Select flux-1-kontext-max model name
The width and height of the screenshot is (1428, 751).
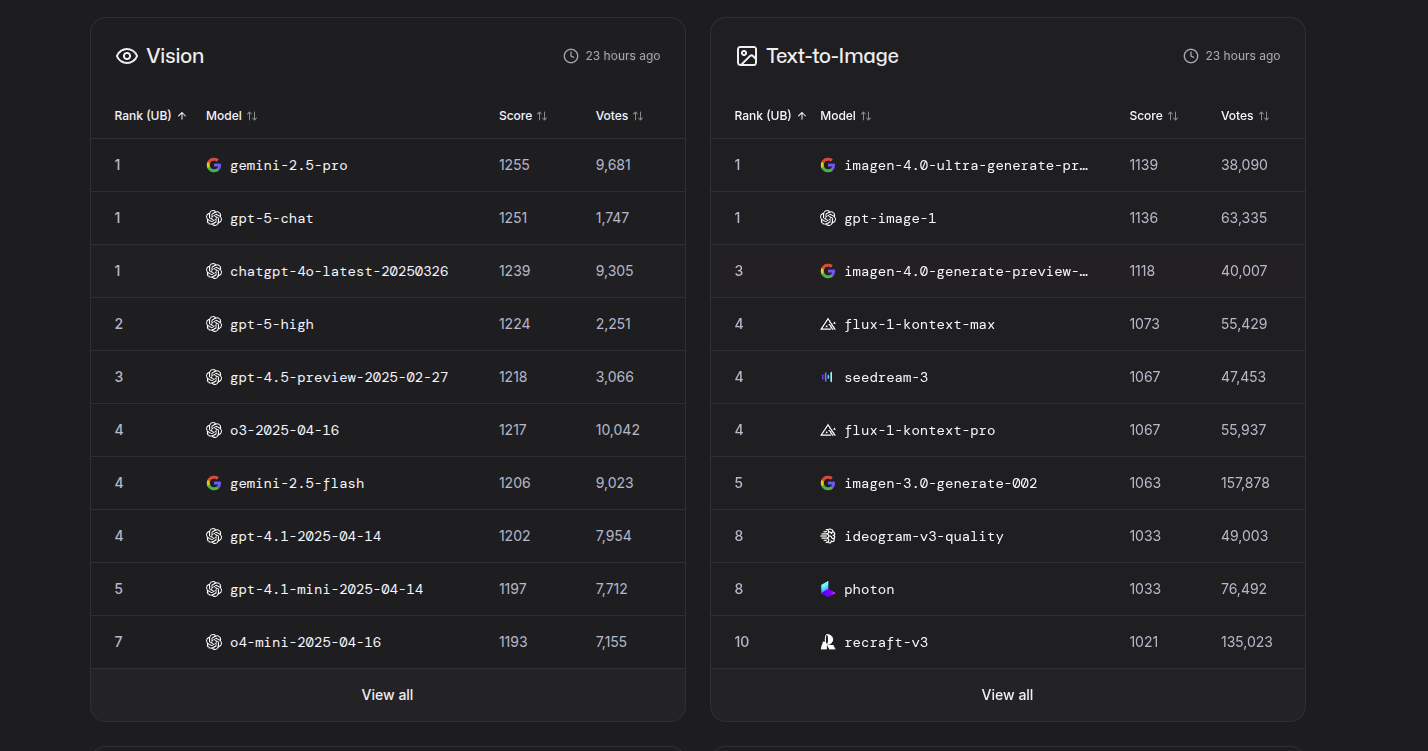point(920,324)
